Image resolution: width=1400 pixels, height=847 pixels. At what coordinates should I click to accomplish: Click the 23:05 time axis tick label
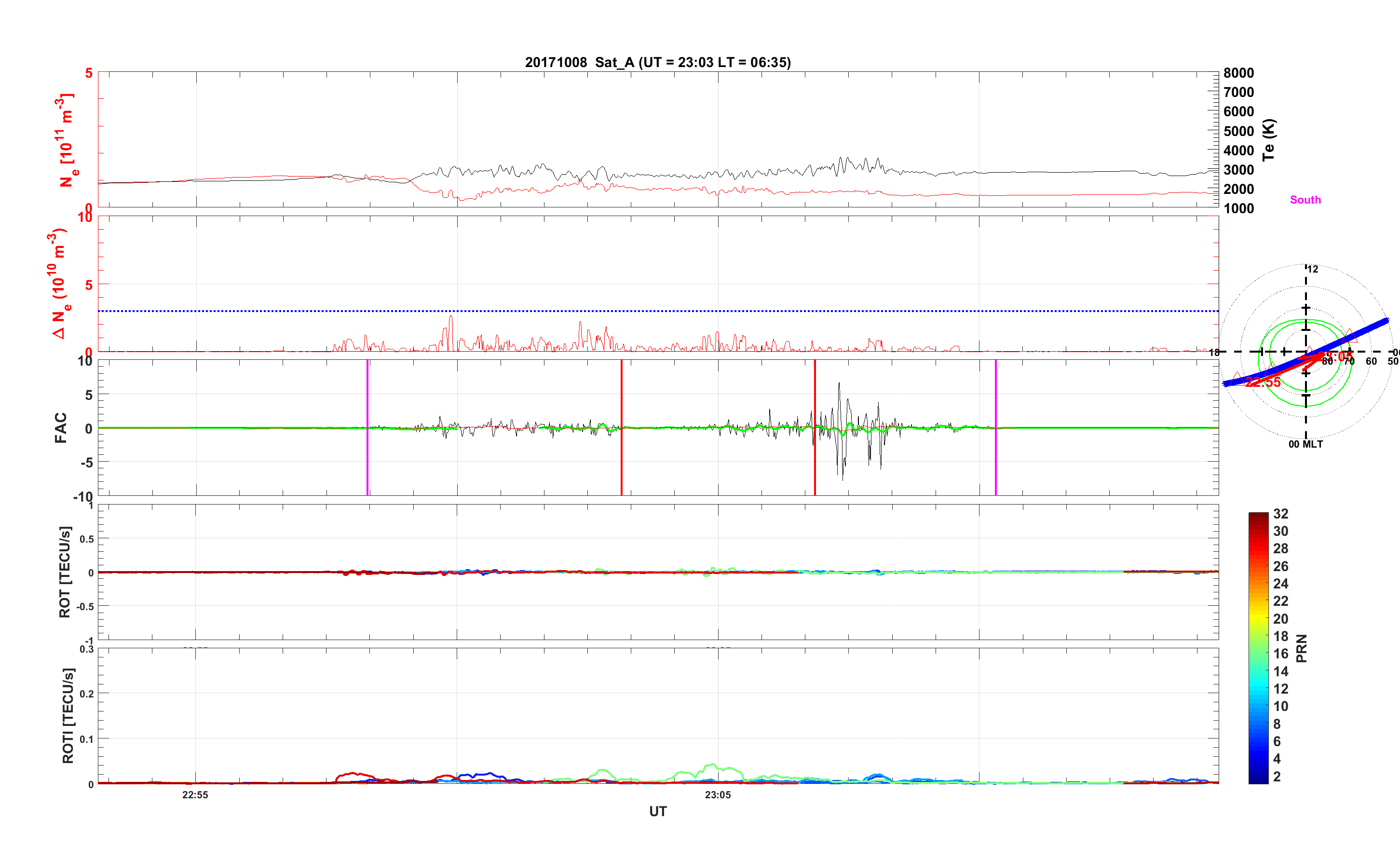click(x=718, y=795)
